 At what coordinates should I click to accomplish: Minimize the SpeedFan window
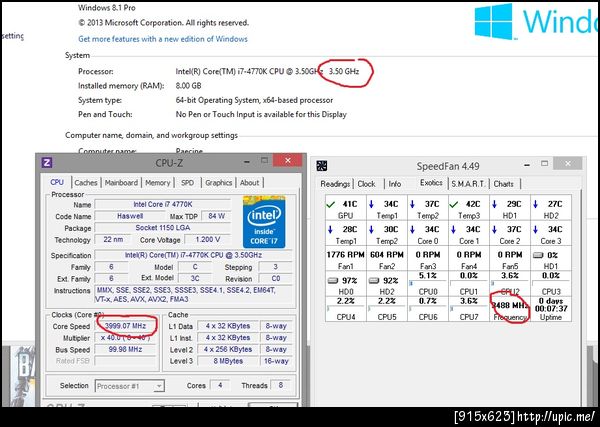pos(527,165)
